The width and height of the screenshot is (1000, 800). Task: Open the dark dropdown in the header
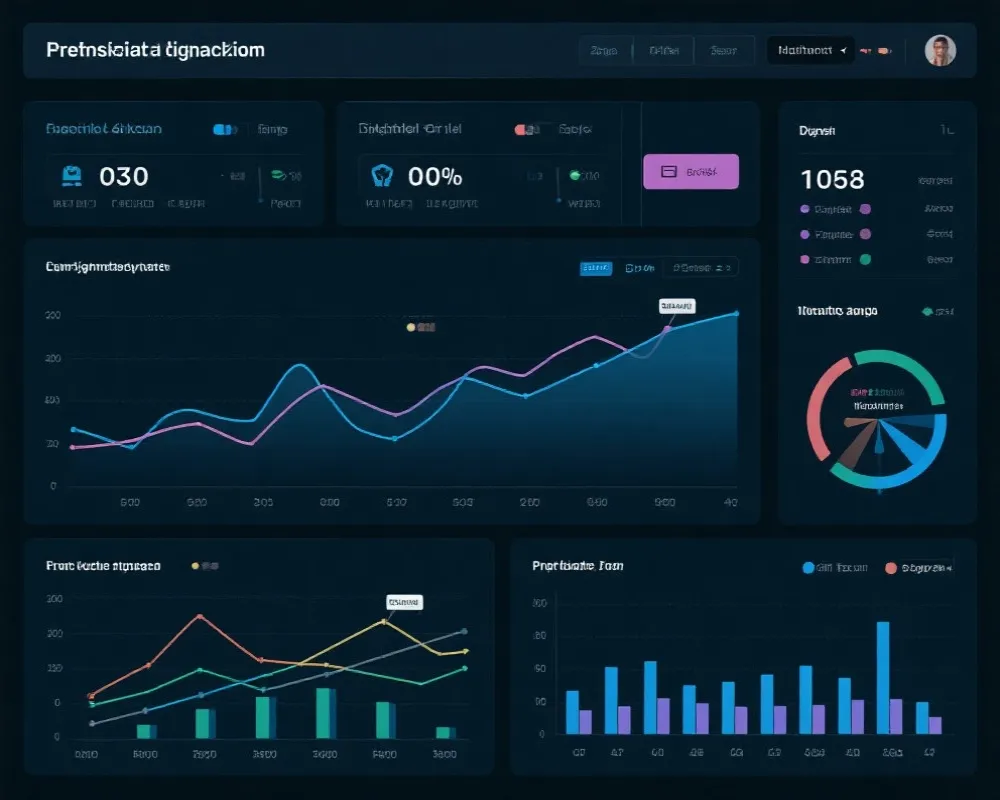810,50
